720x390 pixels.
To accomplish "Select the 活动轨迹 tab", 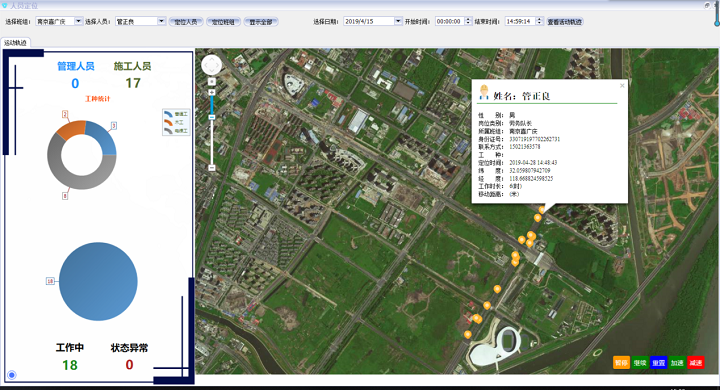I will pyautogui.click(x=15, y=43).
